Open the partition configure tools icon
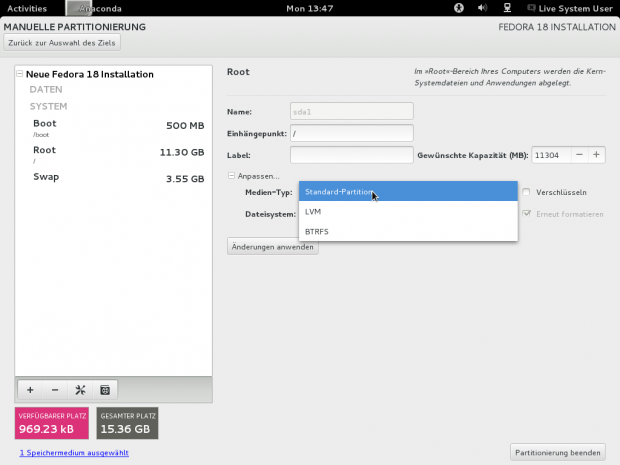The height and width of the screenshot is (465, 620). click(80, 389)
